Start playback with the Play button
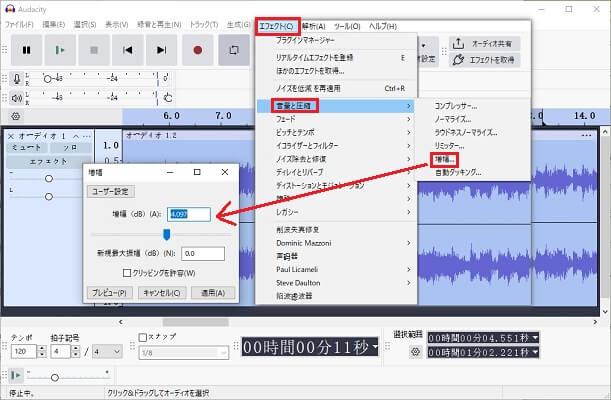611x400 pixels. point(60,50)
